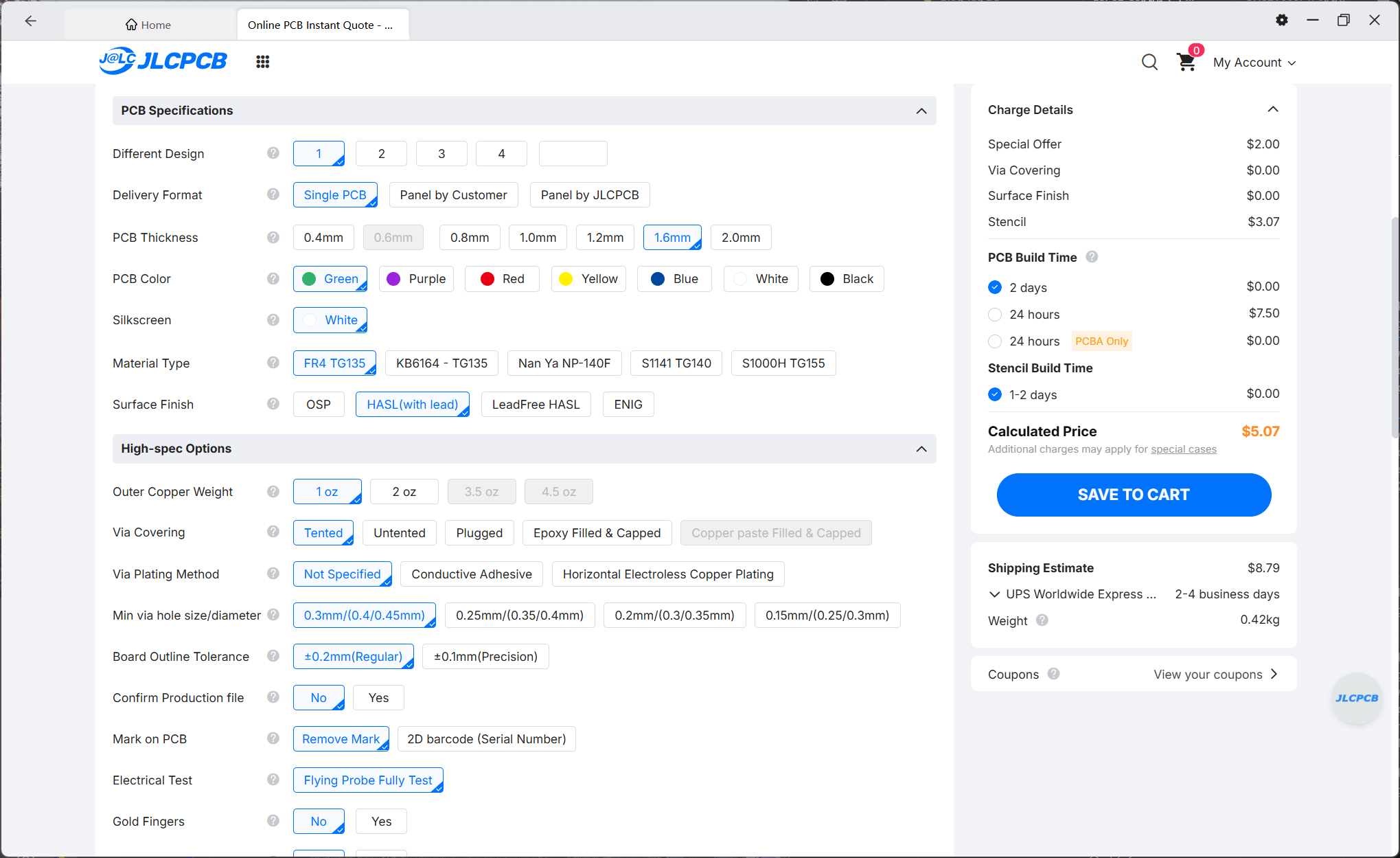Choose Yes for Gold Fingers
The width and height of the screenshot is (1400, 858).
(x=381, y=822)
